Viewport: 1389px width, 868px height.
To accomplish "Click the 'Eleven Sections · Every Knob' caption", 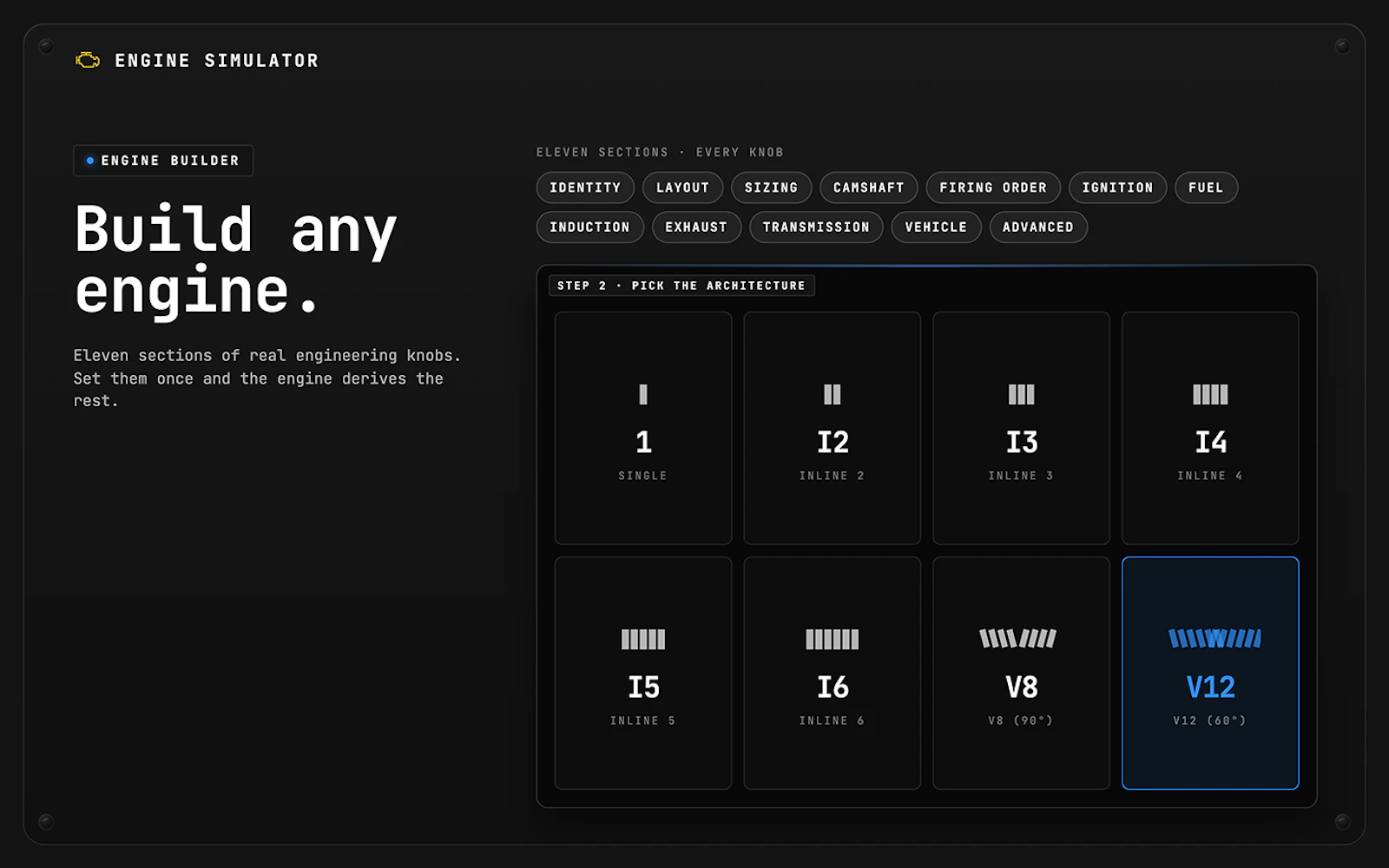I will 660,152.
